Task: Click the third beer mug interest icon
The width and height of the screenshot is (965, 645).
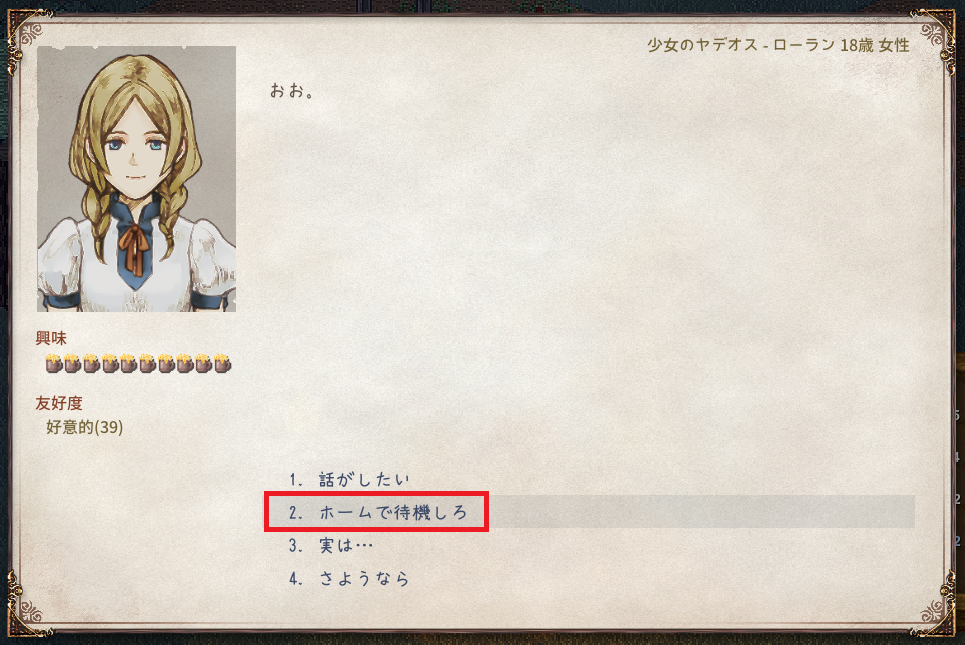Action: [91, 364]
